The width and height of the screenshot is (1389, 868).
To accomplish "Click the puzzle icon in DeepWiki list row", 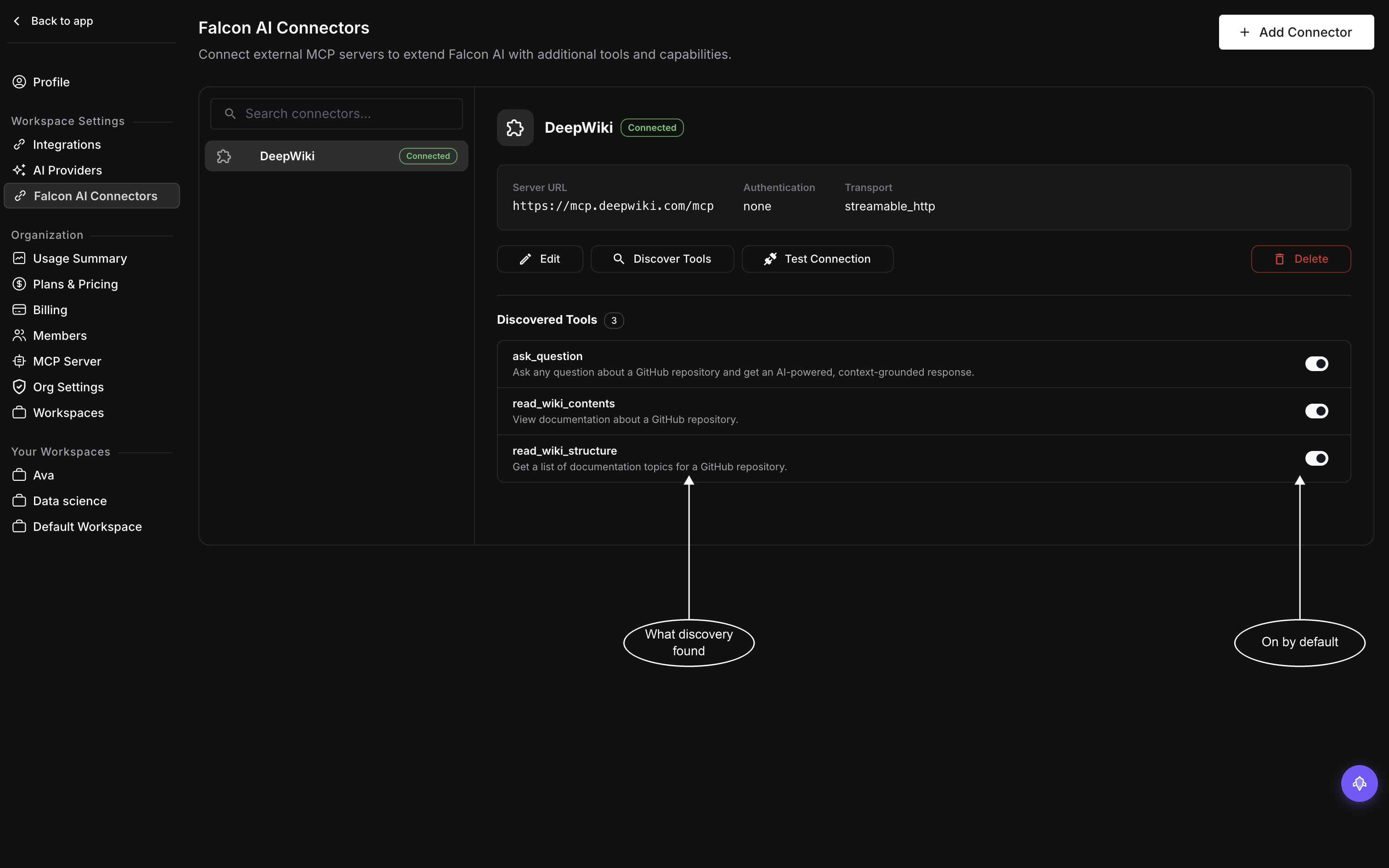I will click(x=224, y=156).
